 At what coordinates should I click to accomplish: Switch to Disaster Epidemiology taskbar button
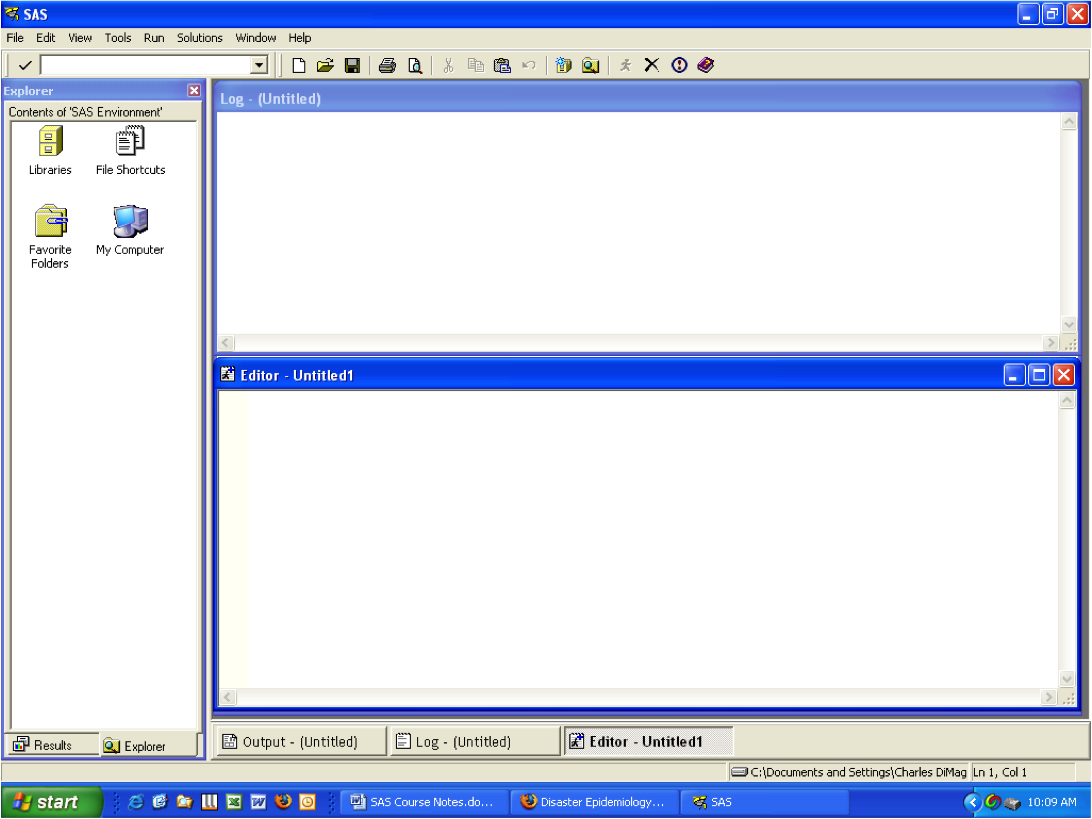[x=594, y=802]
